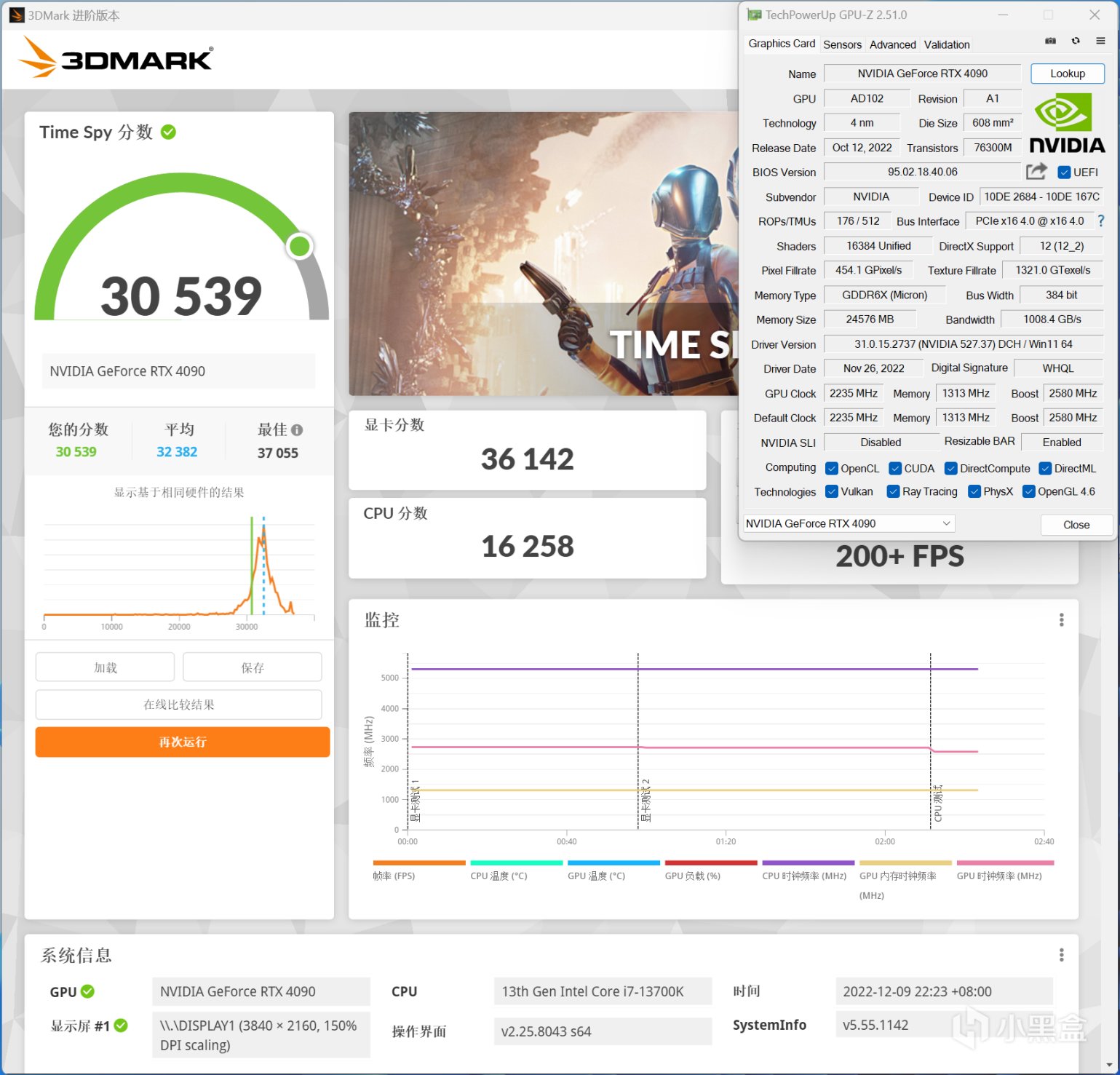Switch to the Graphics Card tab
Screen dimensions: 1120x1075
(x=782, y=44)
